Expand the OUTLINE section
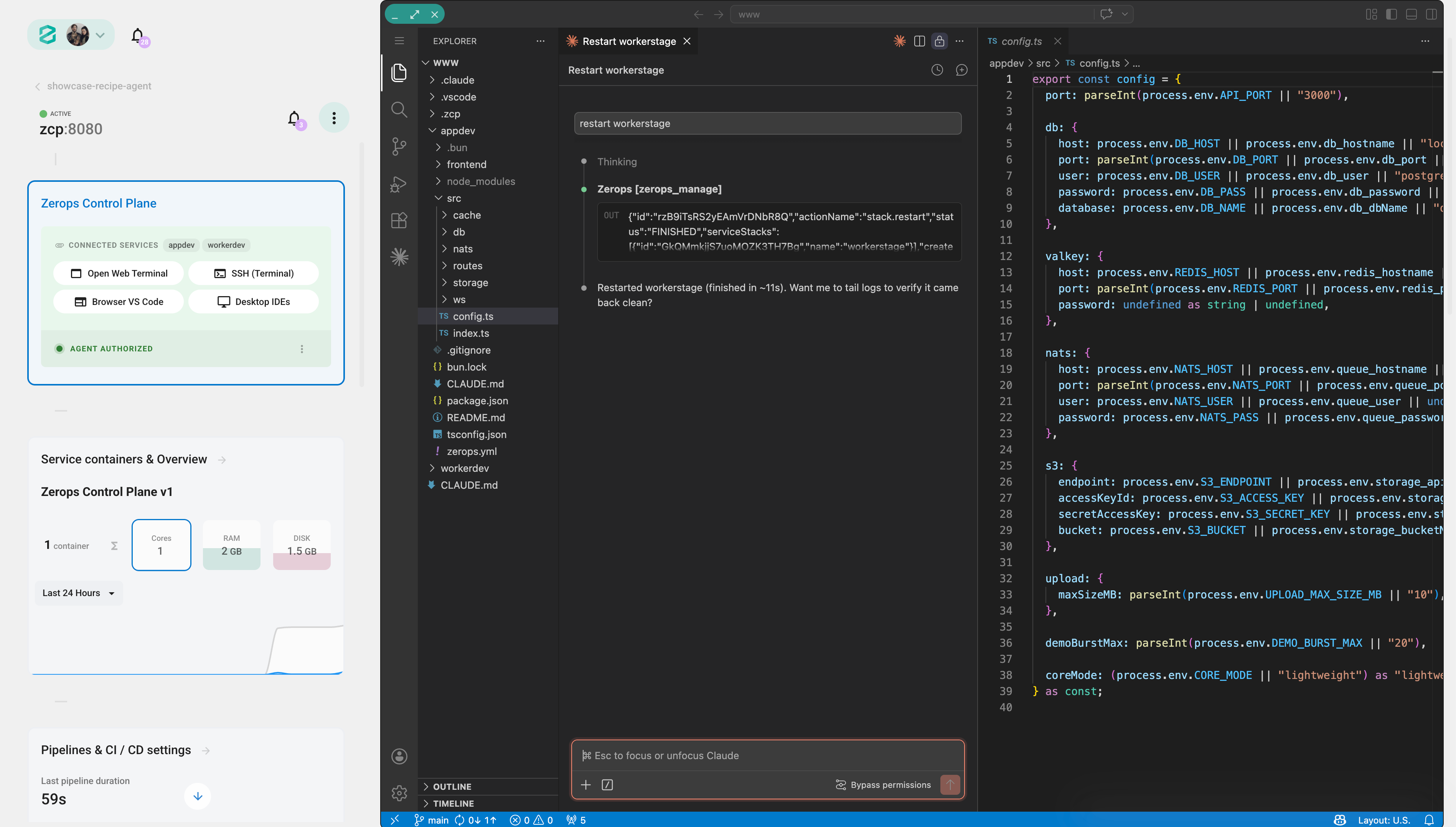The image size is (1456, 827). [x=488, y=786]
